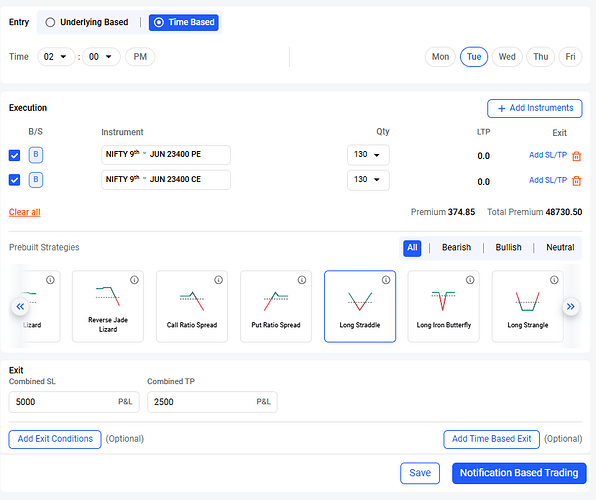This screenshot has height=500, width=596.
Task: Open info for Long Straddle strategy
Action: pos(386,280)
